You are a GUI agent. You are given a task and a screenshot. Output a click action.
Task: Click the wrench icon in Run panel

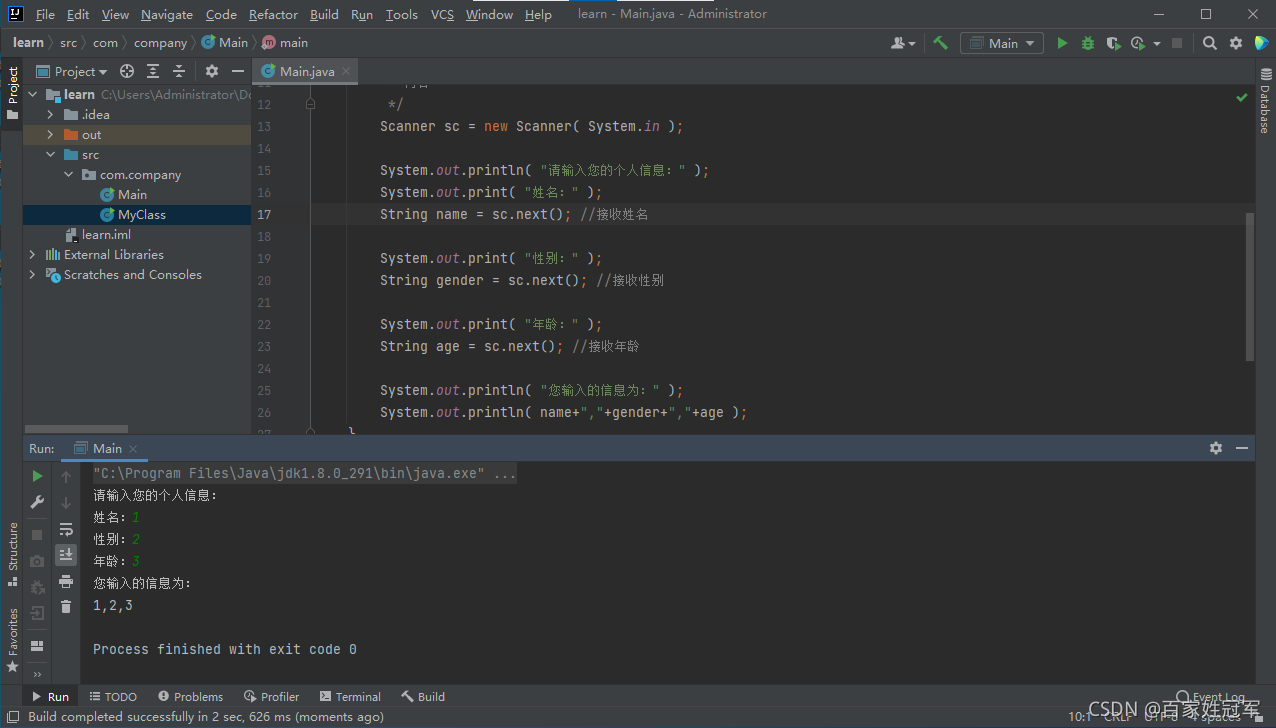[37, 502]
